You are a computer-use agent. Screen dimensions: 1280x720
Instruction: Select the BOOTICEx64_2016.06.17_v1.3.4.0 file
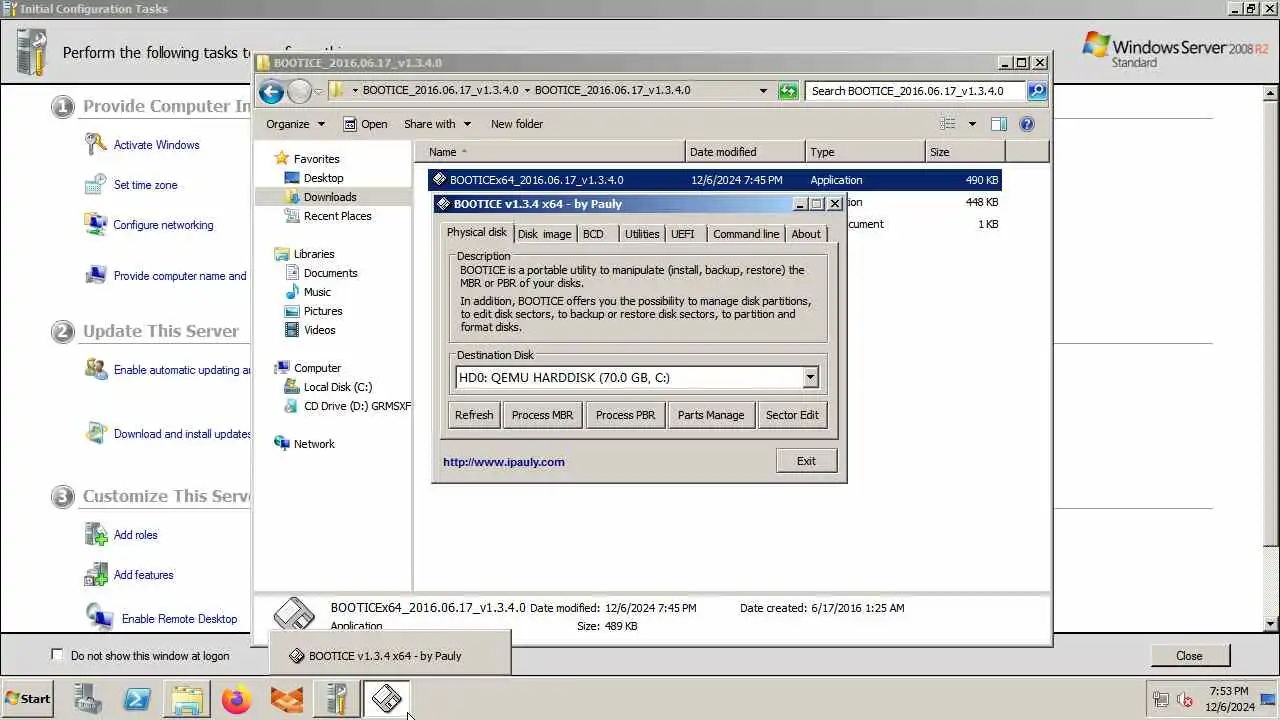coord(714,180)
